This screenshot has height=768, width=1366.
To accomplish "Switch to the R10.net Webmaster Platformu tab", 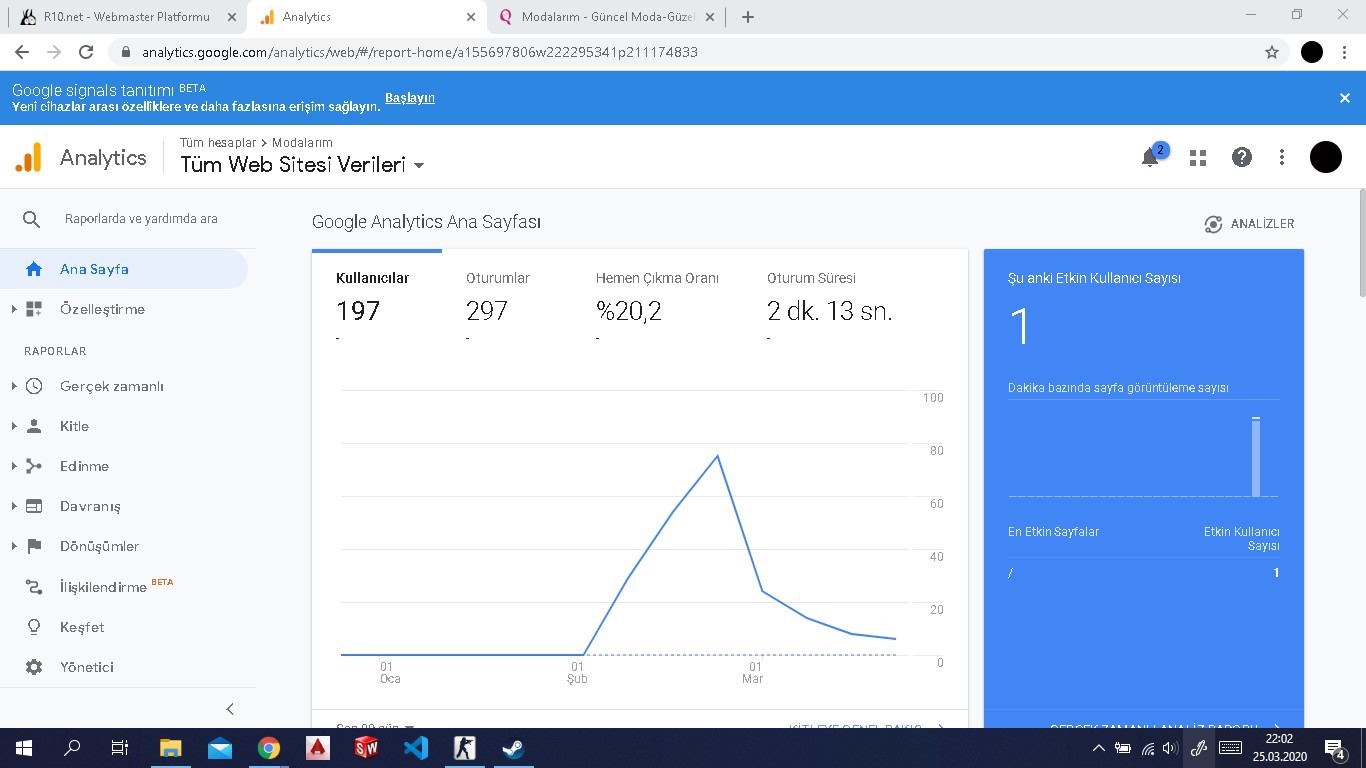I will pos(126,17).
